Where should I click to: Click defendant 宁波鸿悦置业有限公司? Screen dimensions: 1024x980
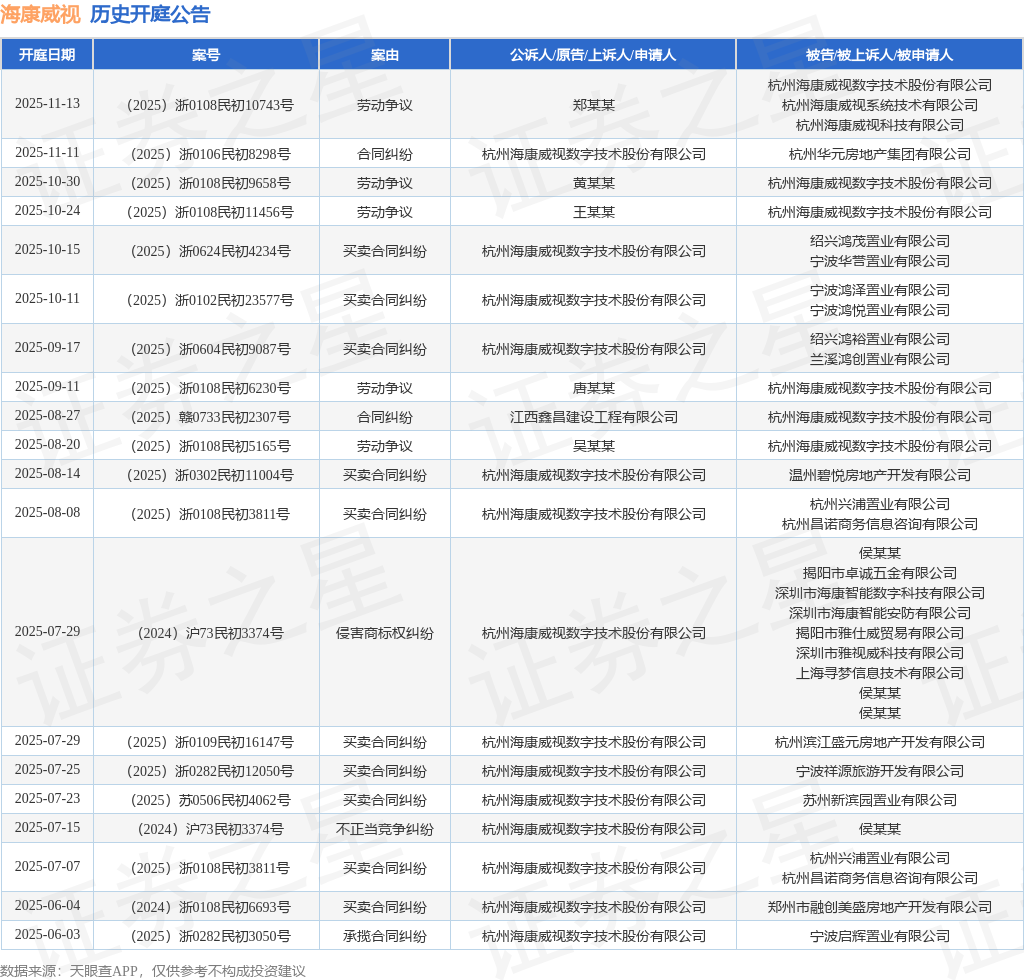[x=880, y=310]
